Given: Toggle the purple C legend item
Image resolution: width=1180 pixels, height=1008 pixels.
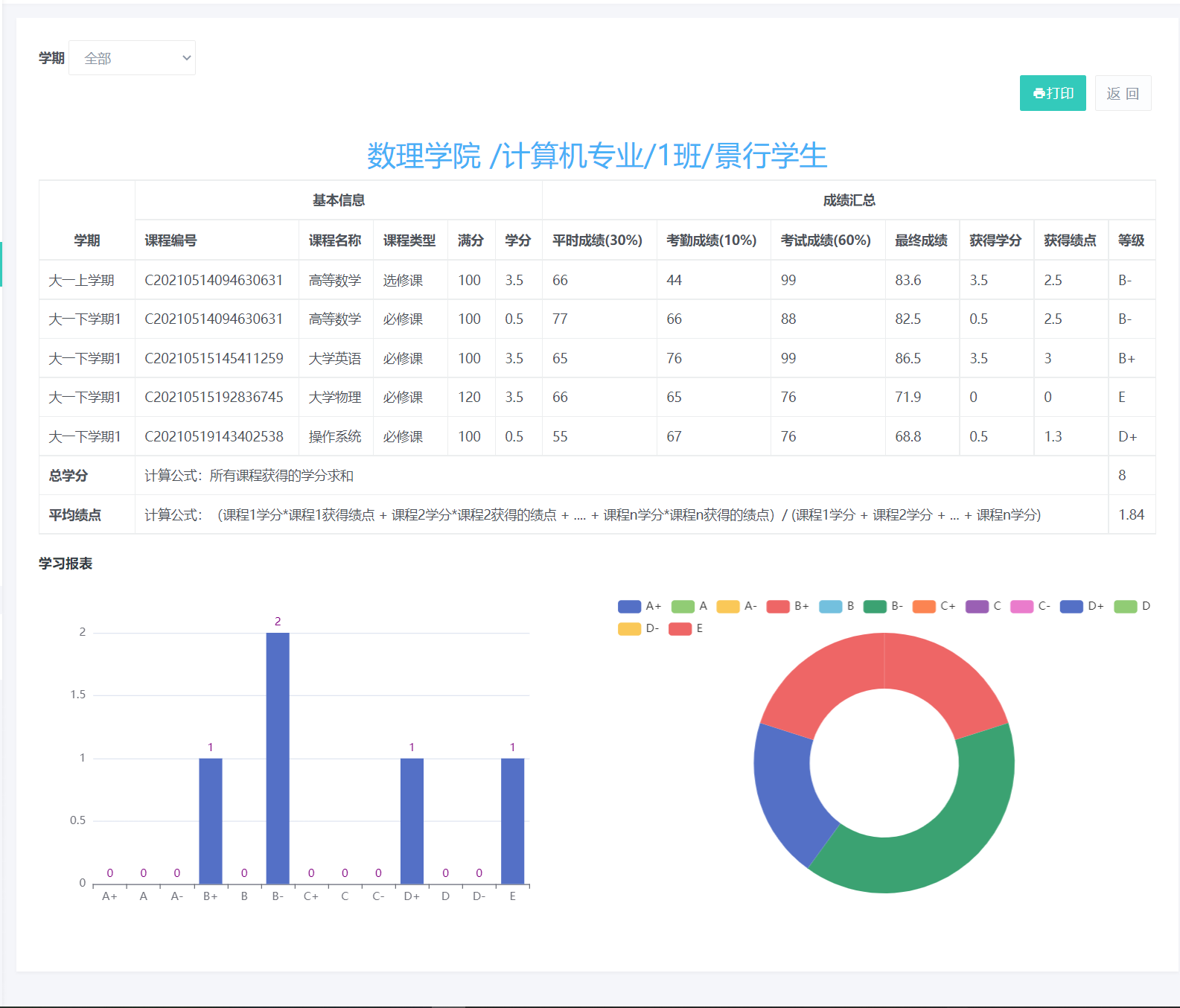Looking at the screenshot, I should 983,606.
